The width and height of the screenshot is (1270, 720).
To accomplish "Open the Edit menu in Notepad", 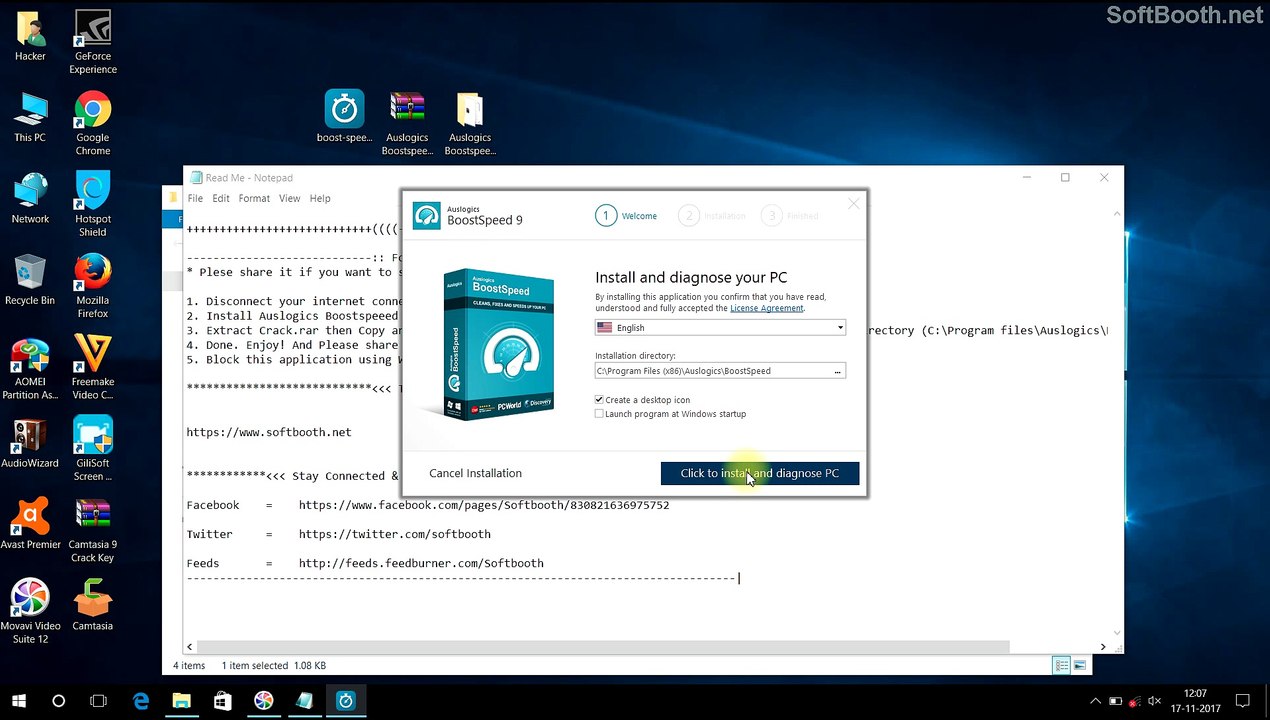I will pos(221,198).
